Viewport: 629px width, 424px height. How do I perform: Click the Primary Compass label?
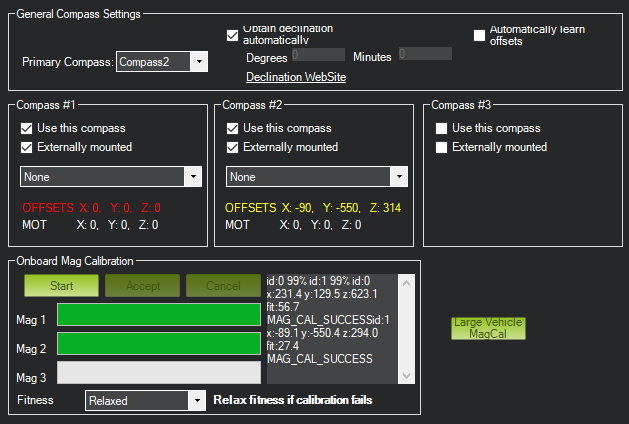[x=68, y=62]
